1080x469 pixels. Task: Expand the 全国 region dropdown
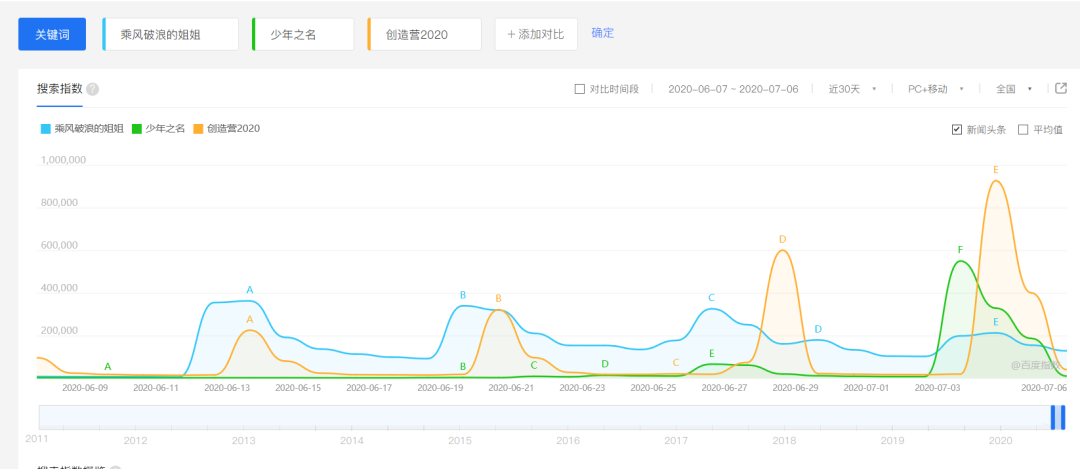coord(1013,89)
